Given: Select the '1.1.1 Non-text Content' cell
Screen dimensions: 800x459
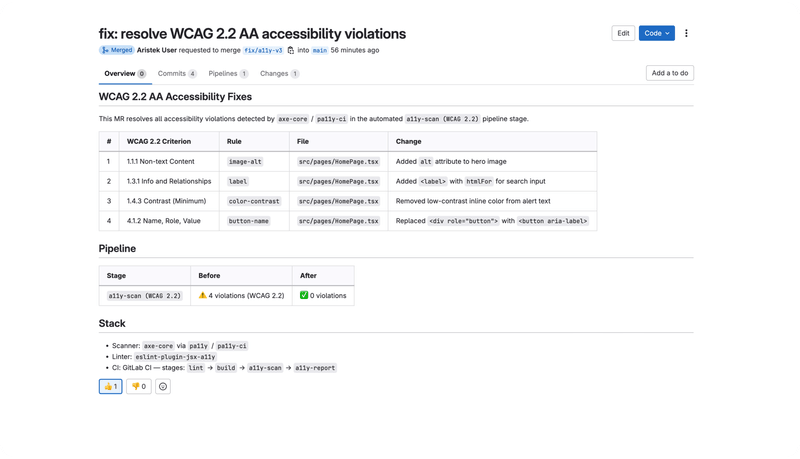Looking at the screenshot, I should (x=169, y=161).
